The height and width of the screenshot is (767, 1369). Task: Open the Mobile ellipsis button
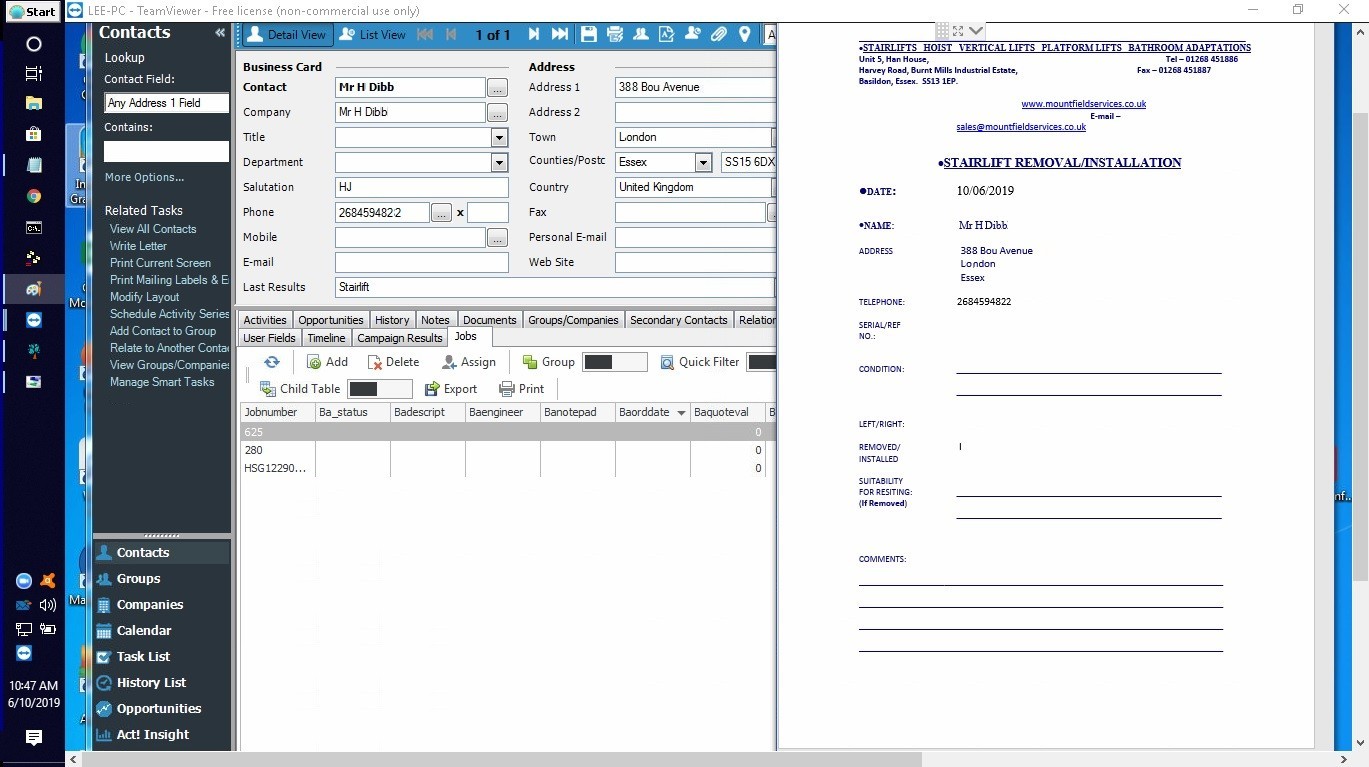coord(497,238)
